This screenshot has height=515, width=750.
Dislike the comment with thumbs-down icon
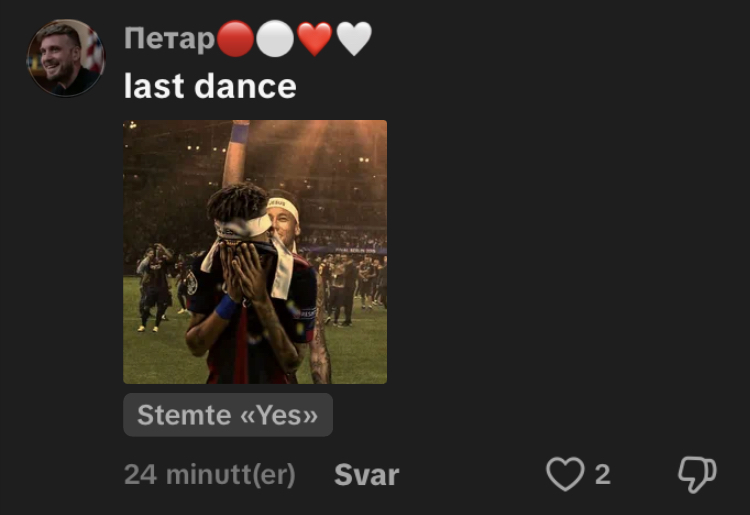697,474
